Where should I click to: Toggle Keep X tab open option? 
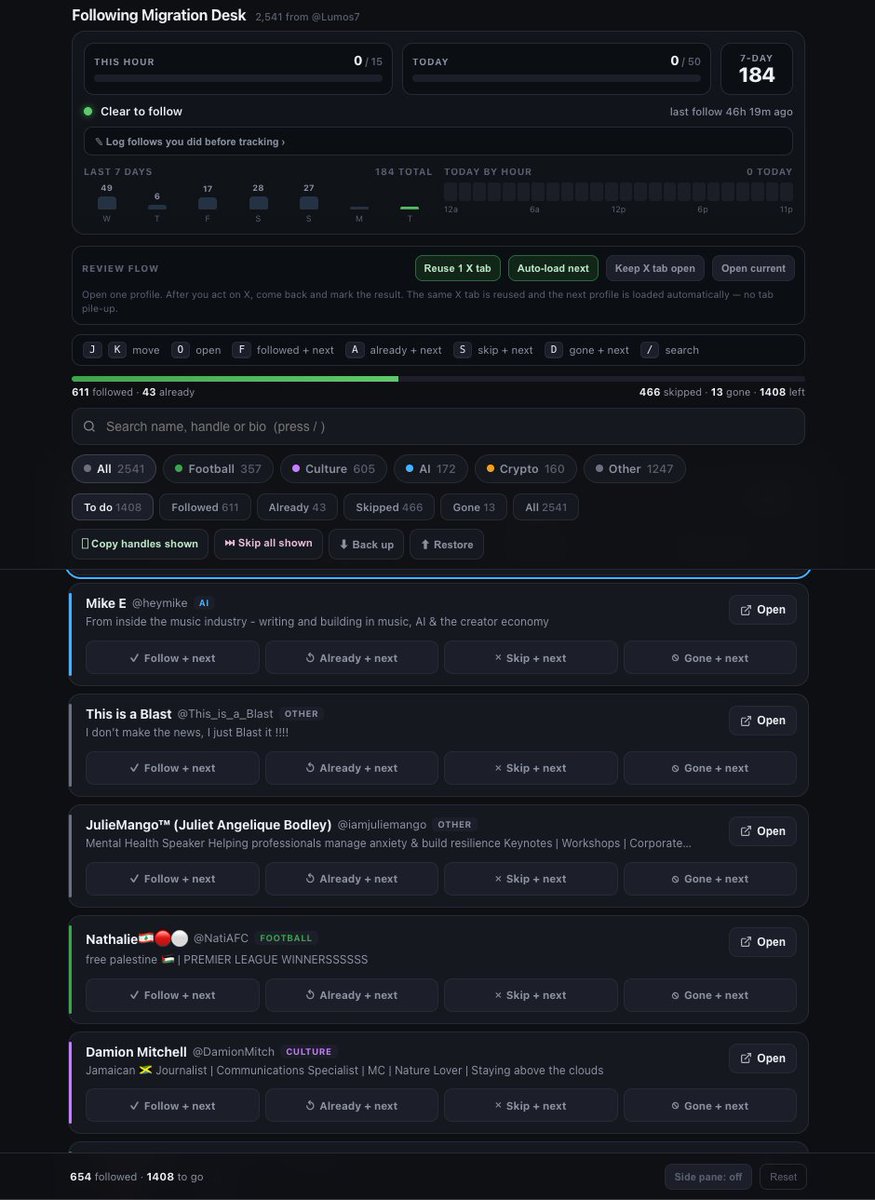click(x=655, y=268)
